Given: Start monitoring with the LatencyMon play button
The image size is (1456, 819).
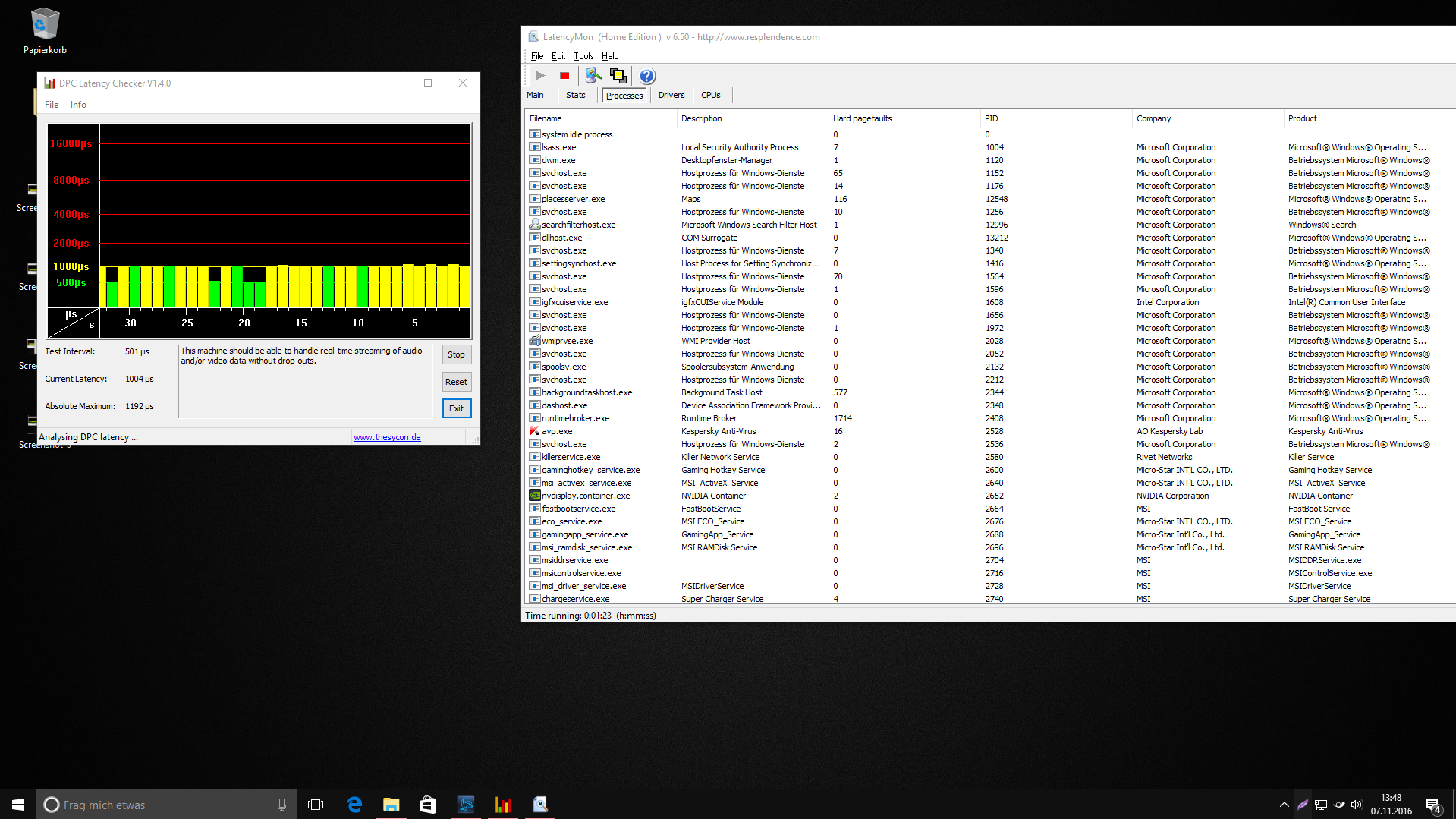Looking at the screenshot, I should [540, 76].
